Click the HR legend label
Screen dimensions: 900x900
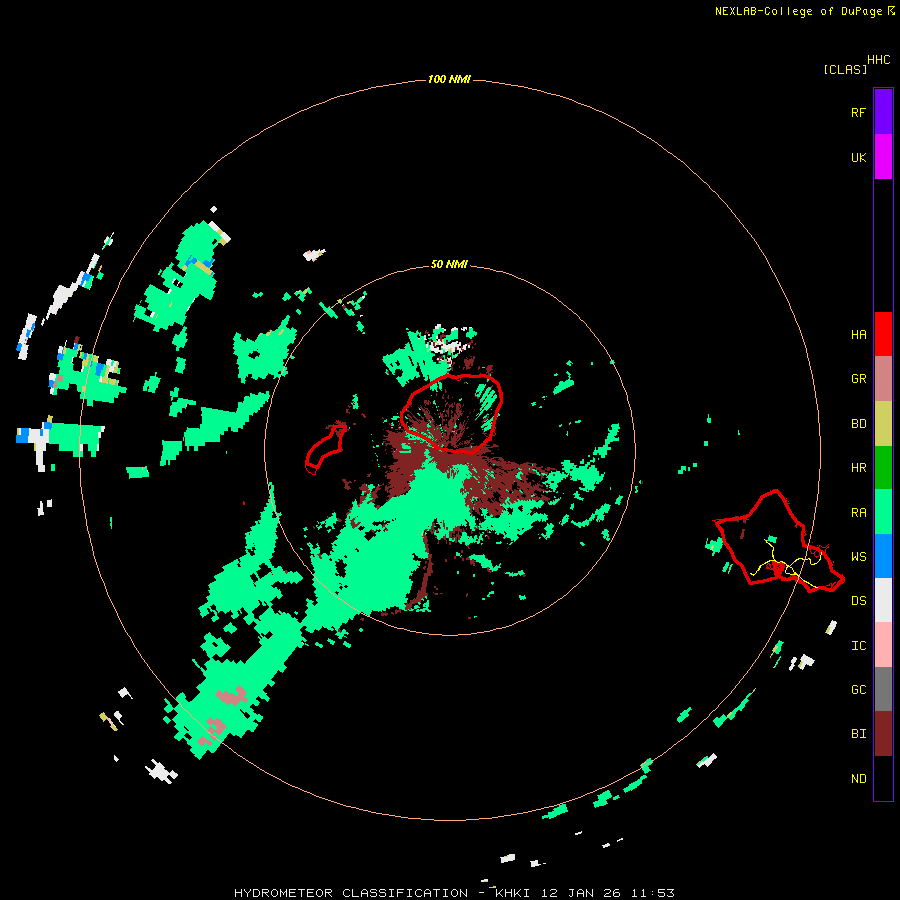pyautogui.click(x=858, y=468)
